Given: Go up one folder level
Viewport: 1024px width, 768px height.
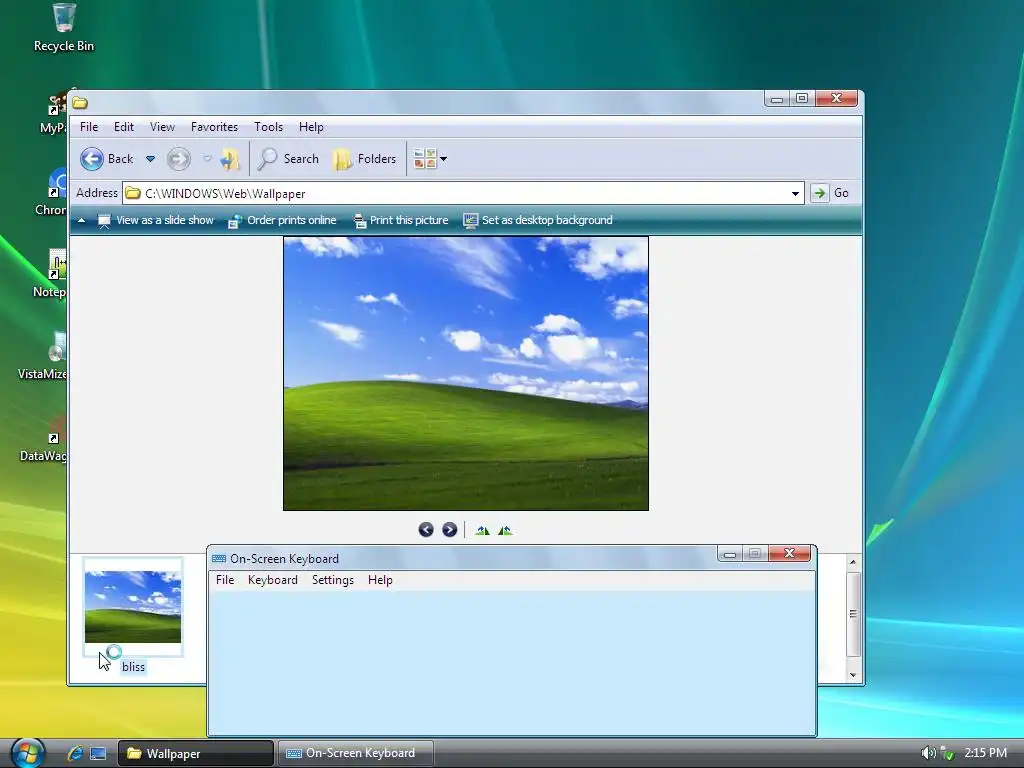Looking at the screenshot, I should (230, 159).
